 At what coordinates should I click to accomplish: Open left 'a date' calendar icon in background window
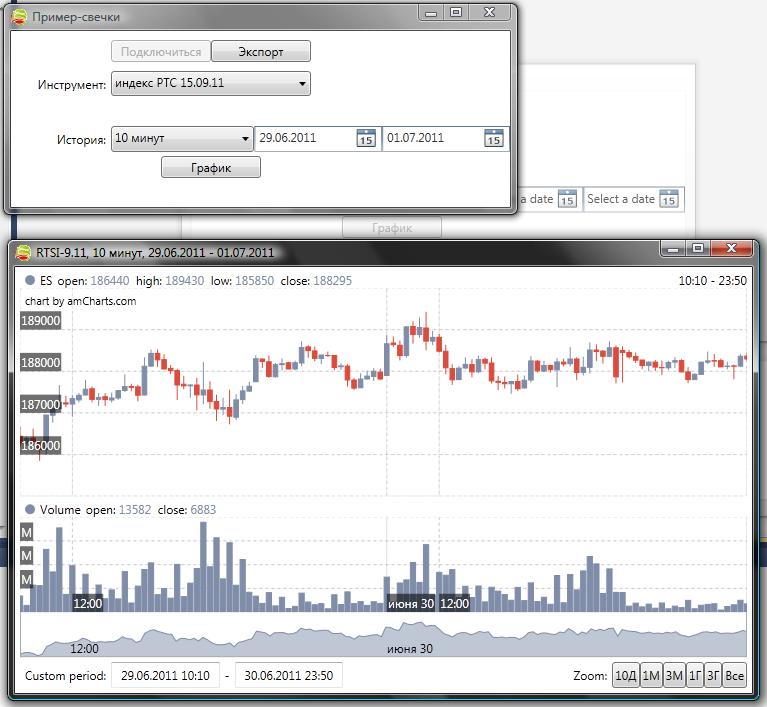coord(567,199)
